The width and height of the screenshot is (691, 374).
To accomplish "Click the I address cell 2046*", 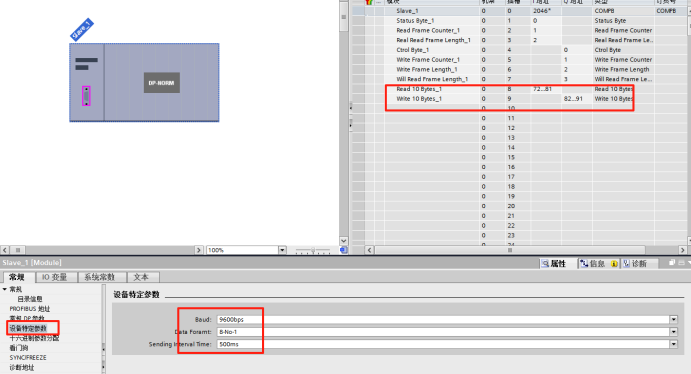I will click(x=546, y=11).
